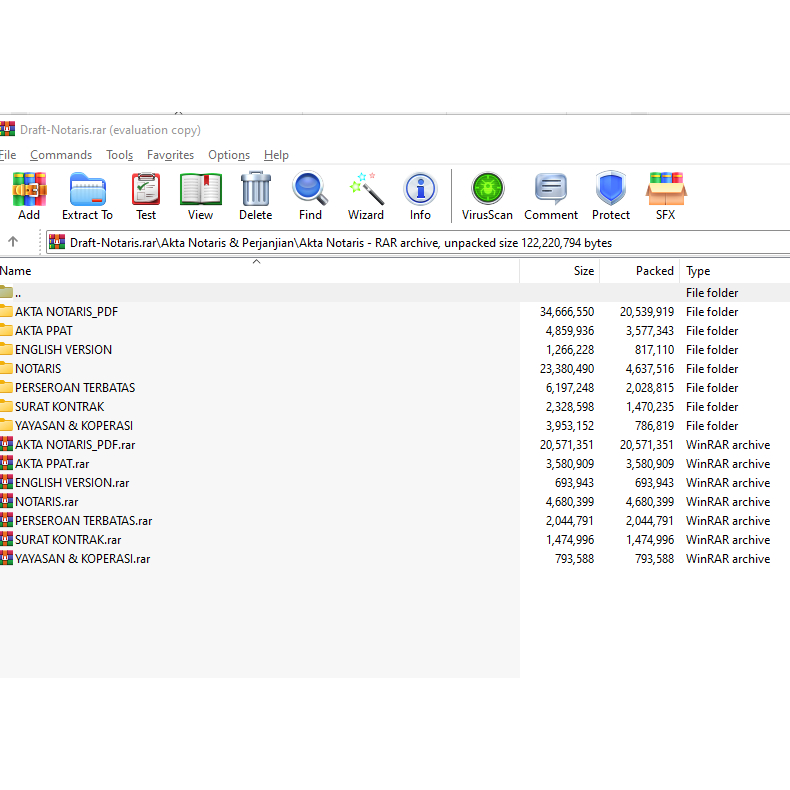Launch the Wizard tool
Viewport: 790px width, 790px height.
pos(366,195)
